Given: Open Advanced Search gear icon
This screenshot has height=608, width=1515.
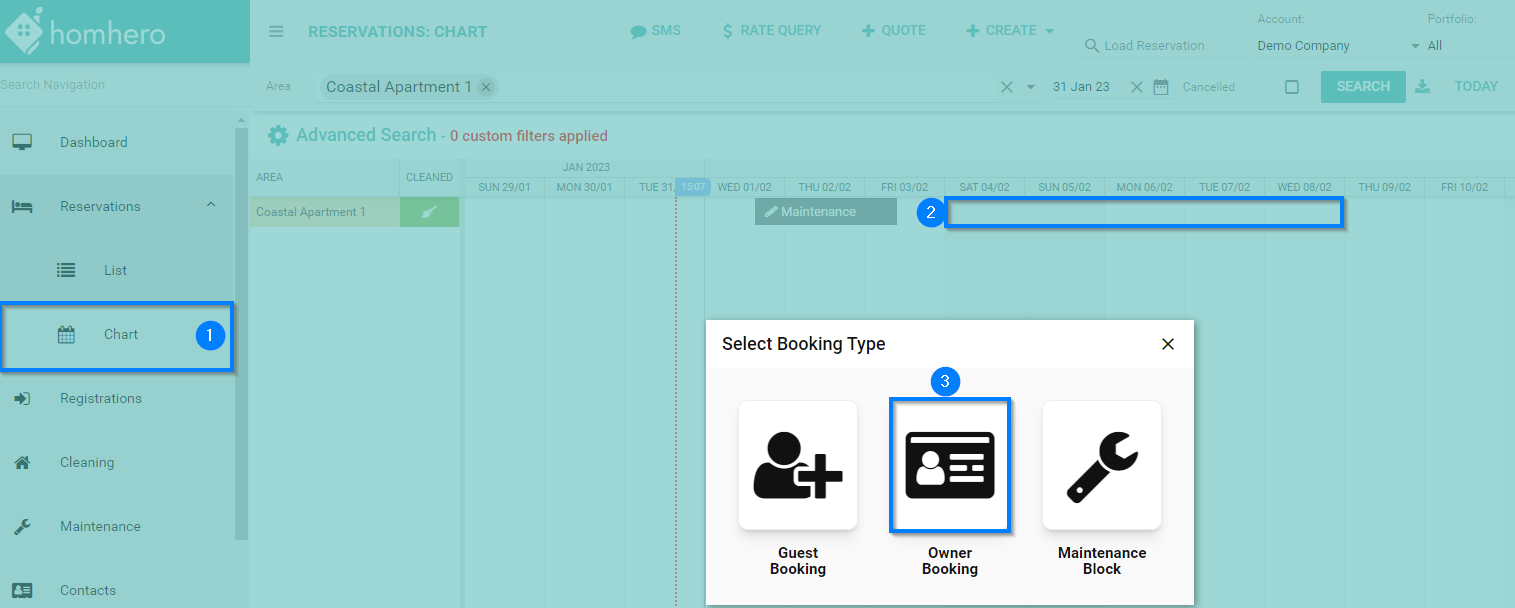Looking at the screenshot, I should [278, 136].
